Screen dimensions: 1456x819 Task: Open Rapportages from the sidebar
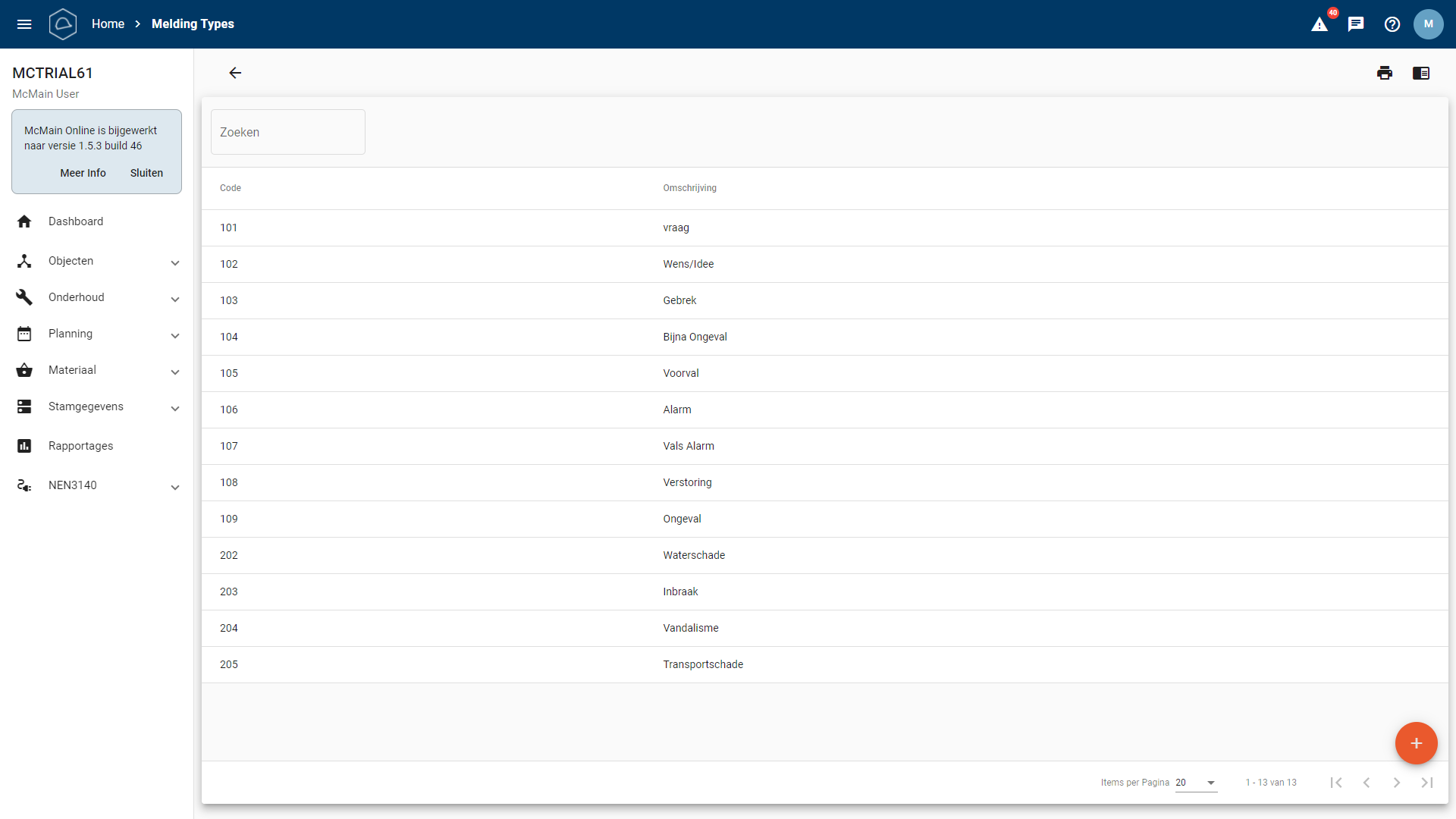(80, 446)
